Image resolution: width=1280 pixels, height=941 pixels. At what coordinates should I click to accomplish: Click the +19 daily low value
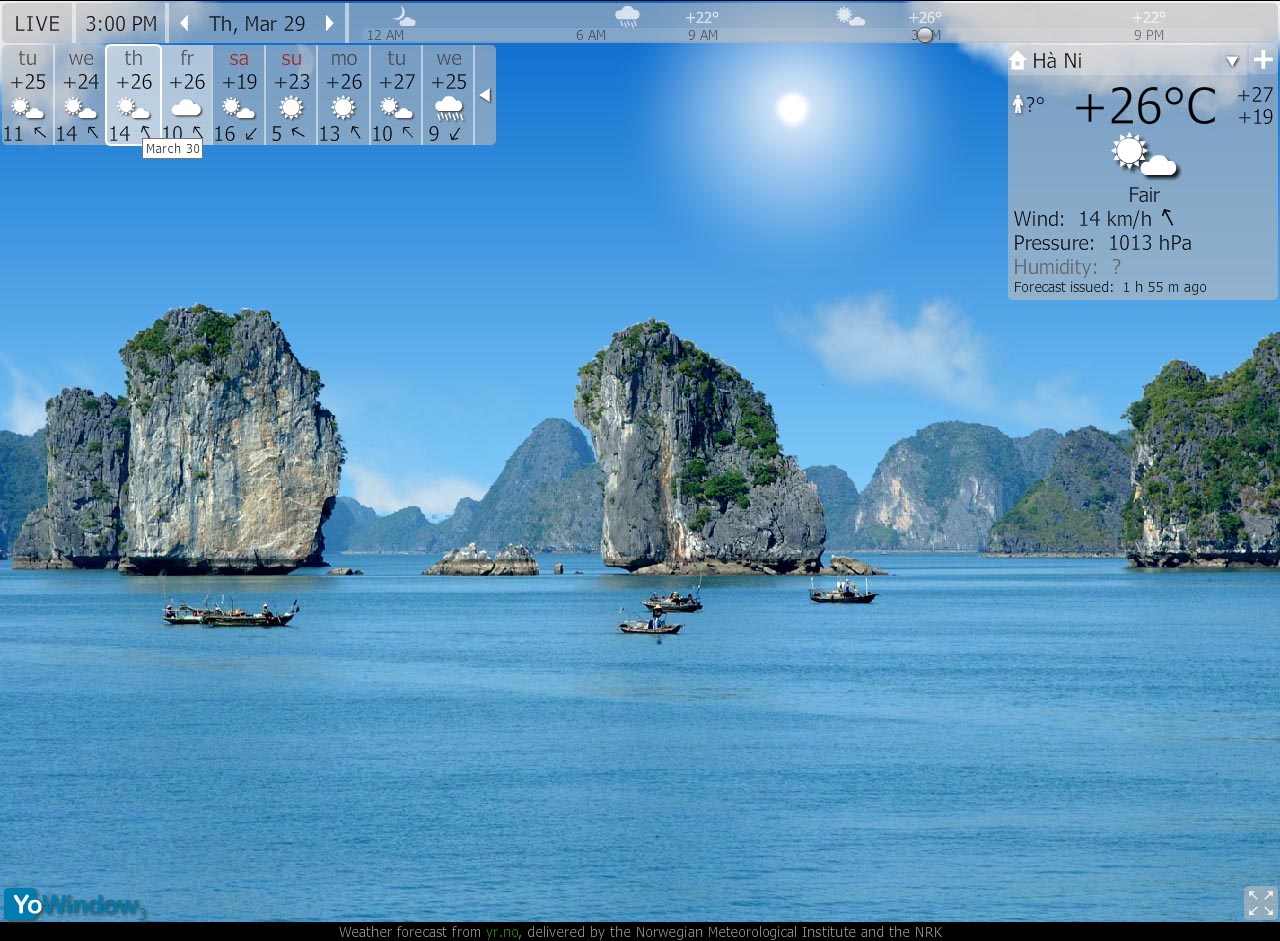1255,117
